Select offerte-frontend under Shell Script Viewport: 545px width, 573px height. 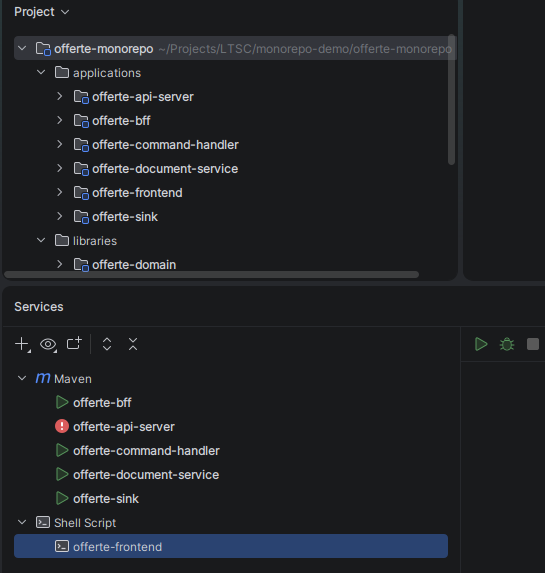click(231, 546)
